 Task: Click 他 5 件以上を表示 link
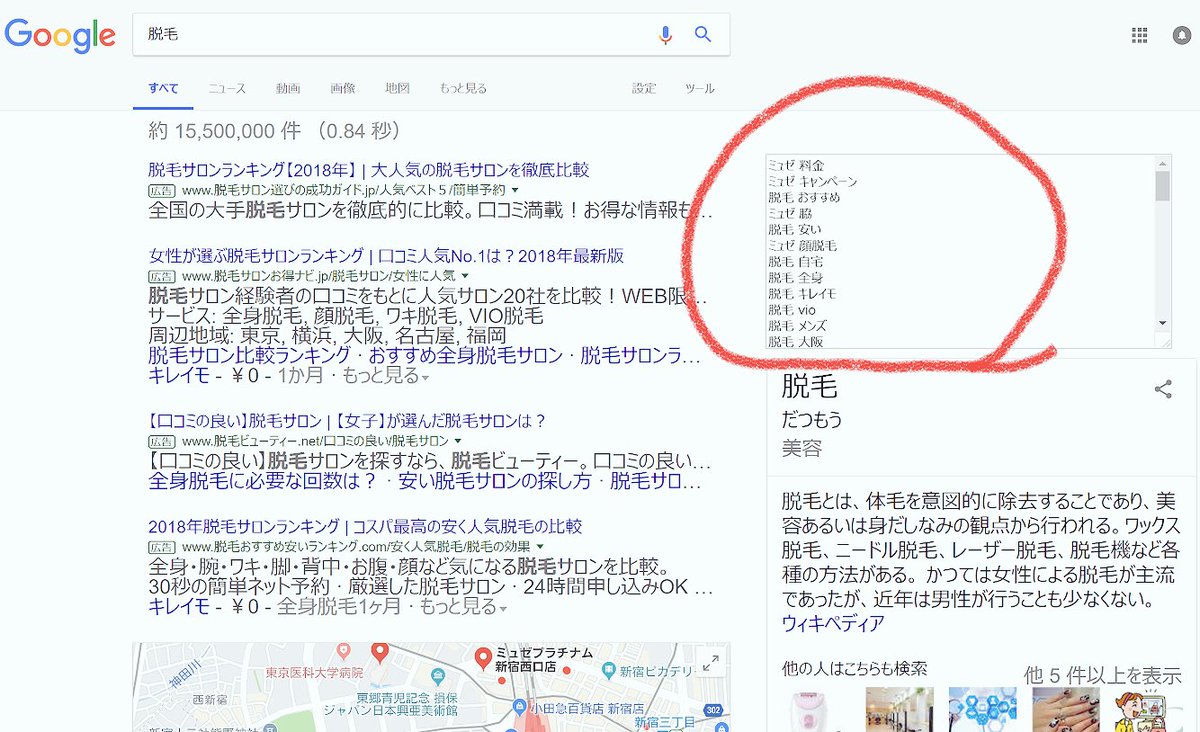click(x=1102, y=676)
